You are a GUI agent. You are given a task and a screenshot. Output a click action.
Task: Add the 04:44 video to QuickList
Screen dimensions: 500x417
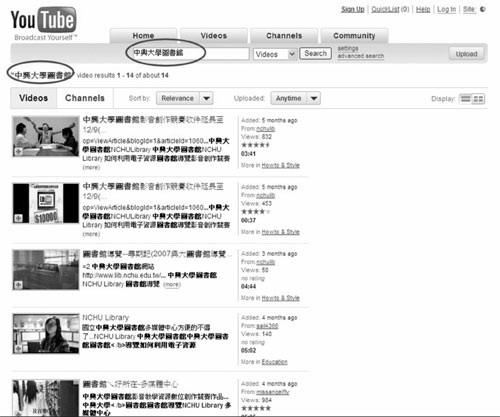18,285
